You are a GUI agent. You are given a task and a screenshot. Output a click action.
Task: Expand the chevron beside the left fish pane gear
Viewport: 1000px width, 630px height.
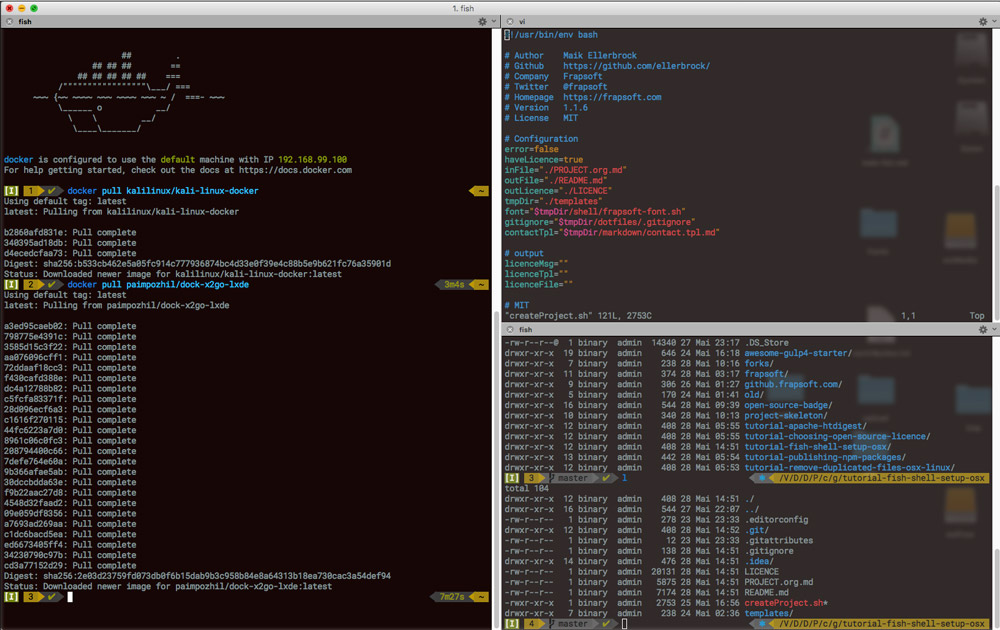point(493,22)
